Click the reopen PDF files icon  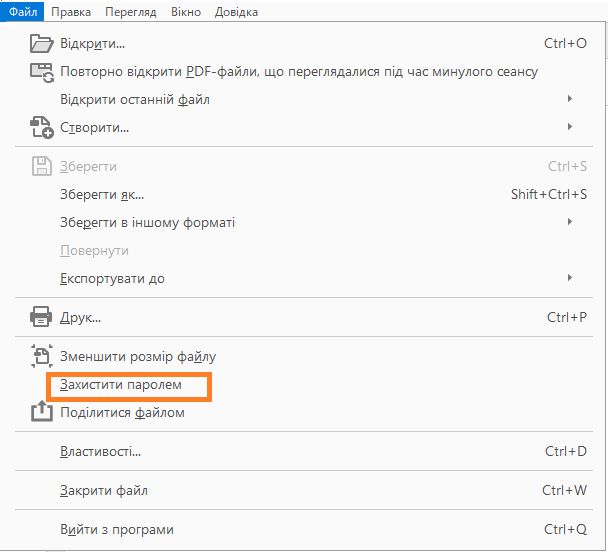[41, 72]
